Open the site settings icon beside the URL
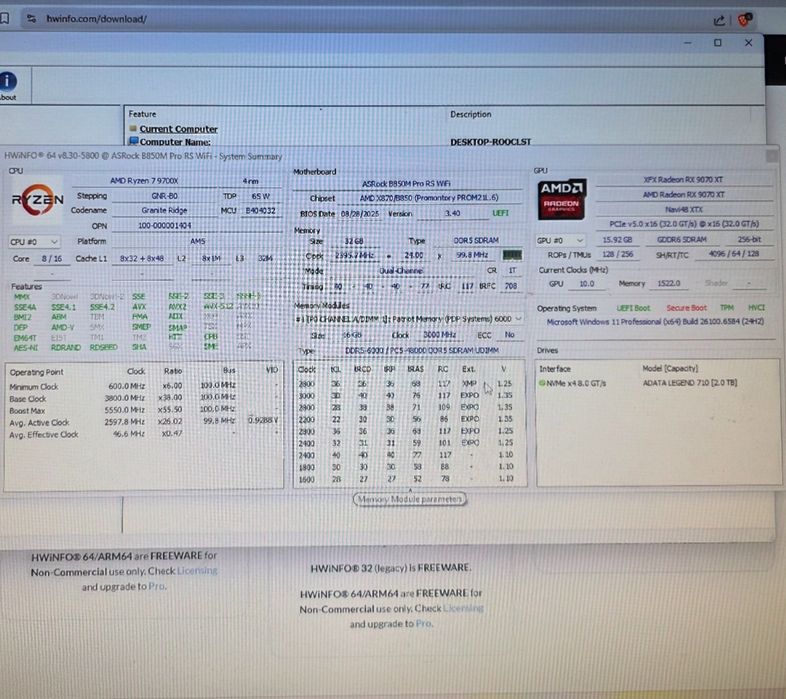786x699 pixels. tap(32, 19)
